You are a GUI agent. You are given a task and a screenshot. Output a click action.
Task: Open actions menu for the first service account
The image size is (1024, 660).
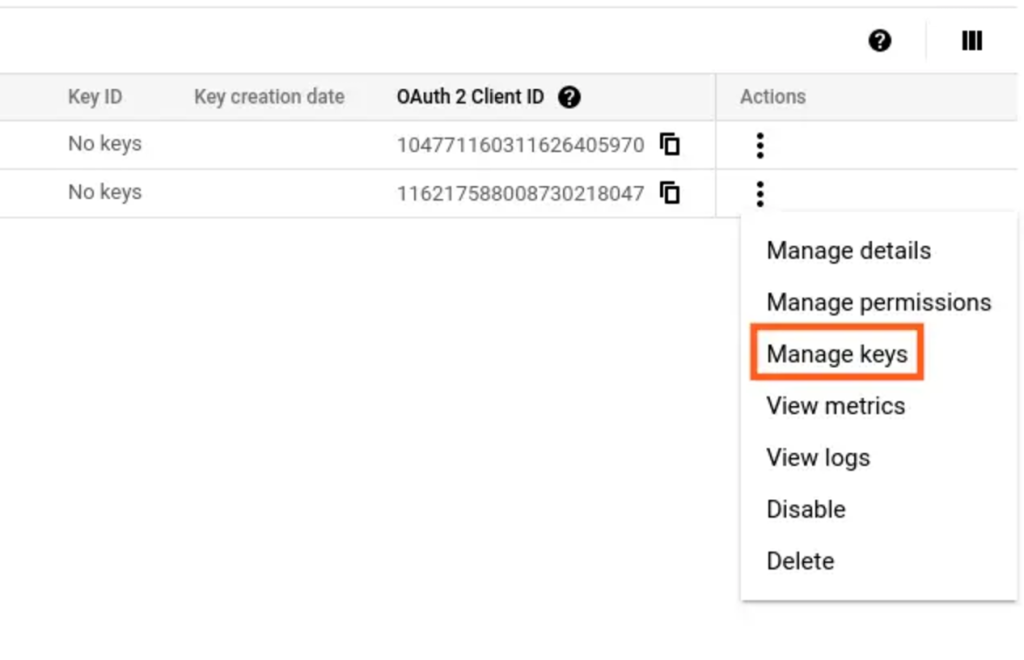click(x=760, y=145)
